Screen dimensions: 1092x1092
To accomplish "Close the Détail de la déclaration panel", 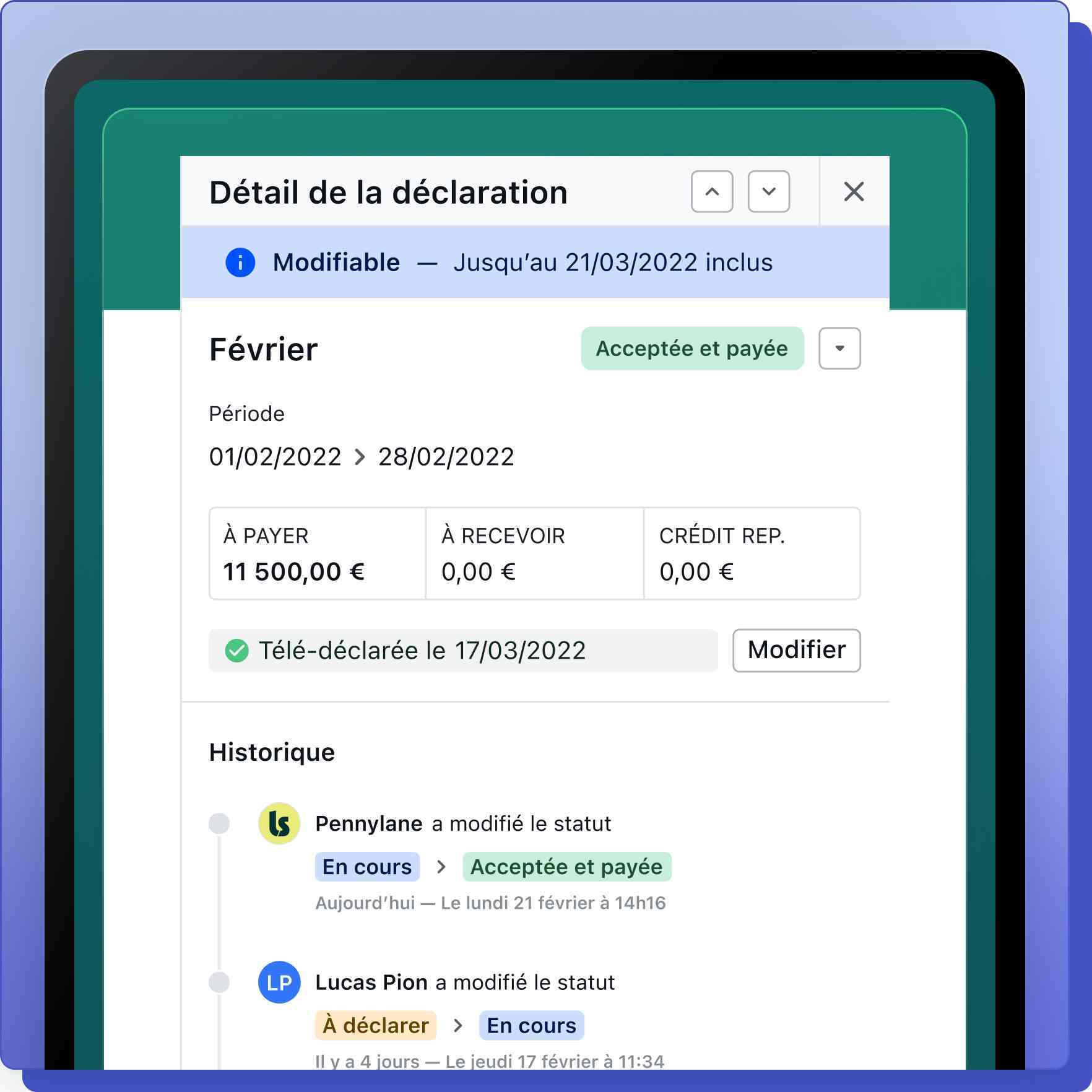I will pyautogui.click(x=854, y=192).
